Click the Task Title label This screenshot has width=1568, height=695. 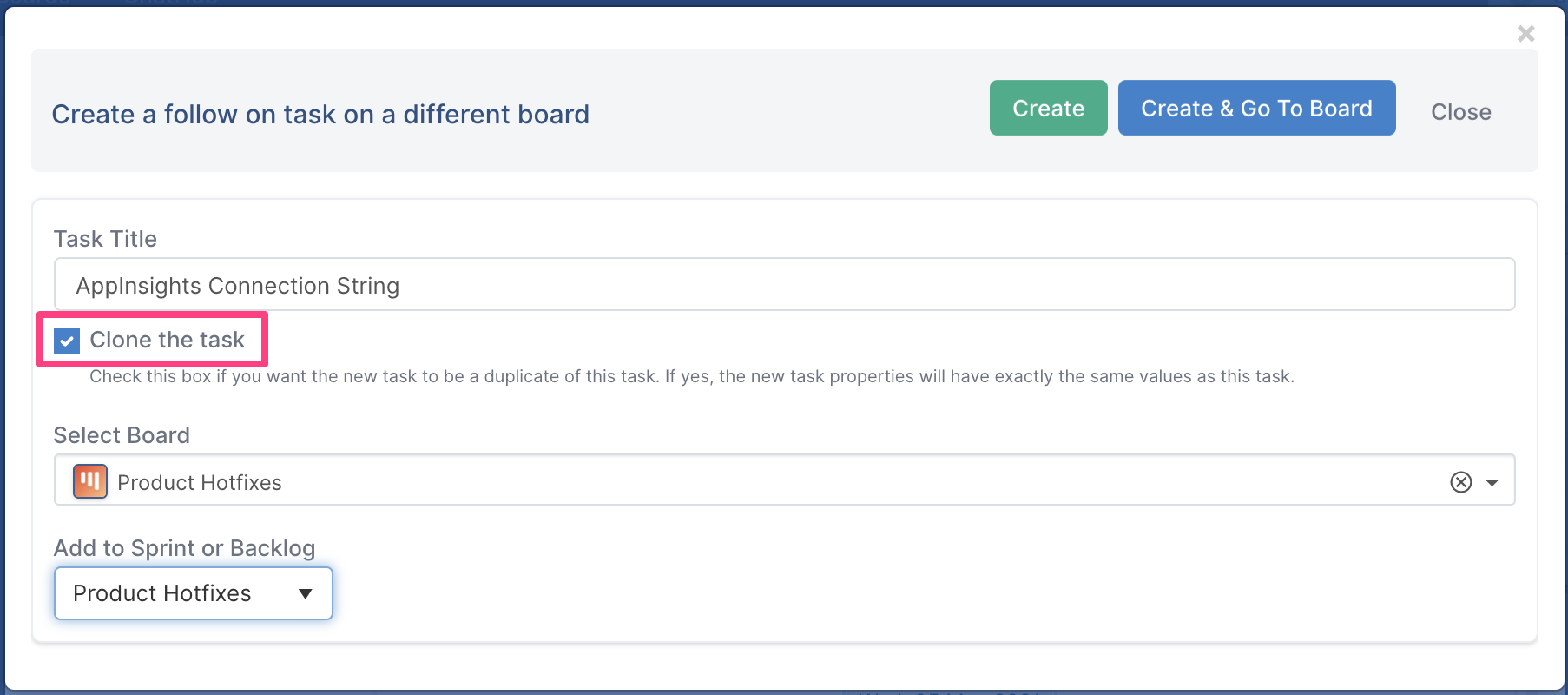(105, 239)
